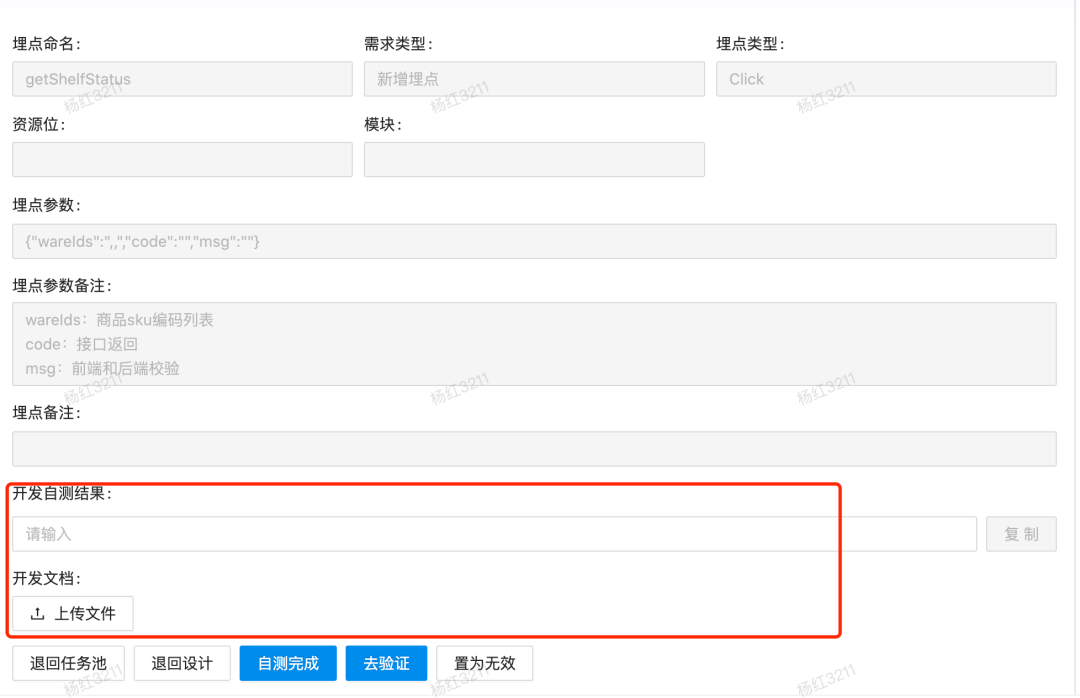Click the 埋点参数备注 text area
This screenshot has width=1080, height=698.
(x=534, y=344)
